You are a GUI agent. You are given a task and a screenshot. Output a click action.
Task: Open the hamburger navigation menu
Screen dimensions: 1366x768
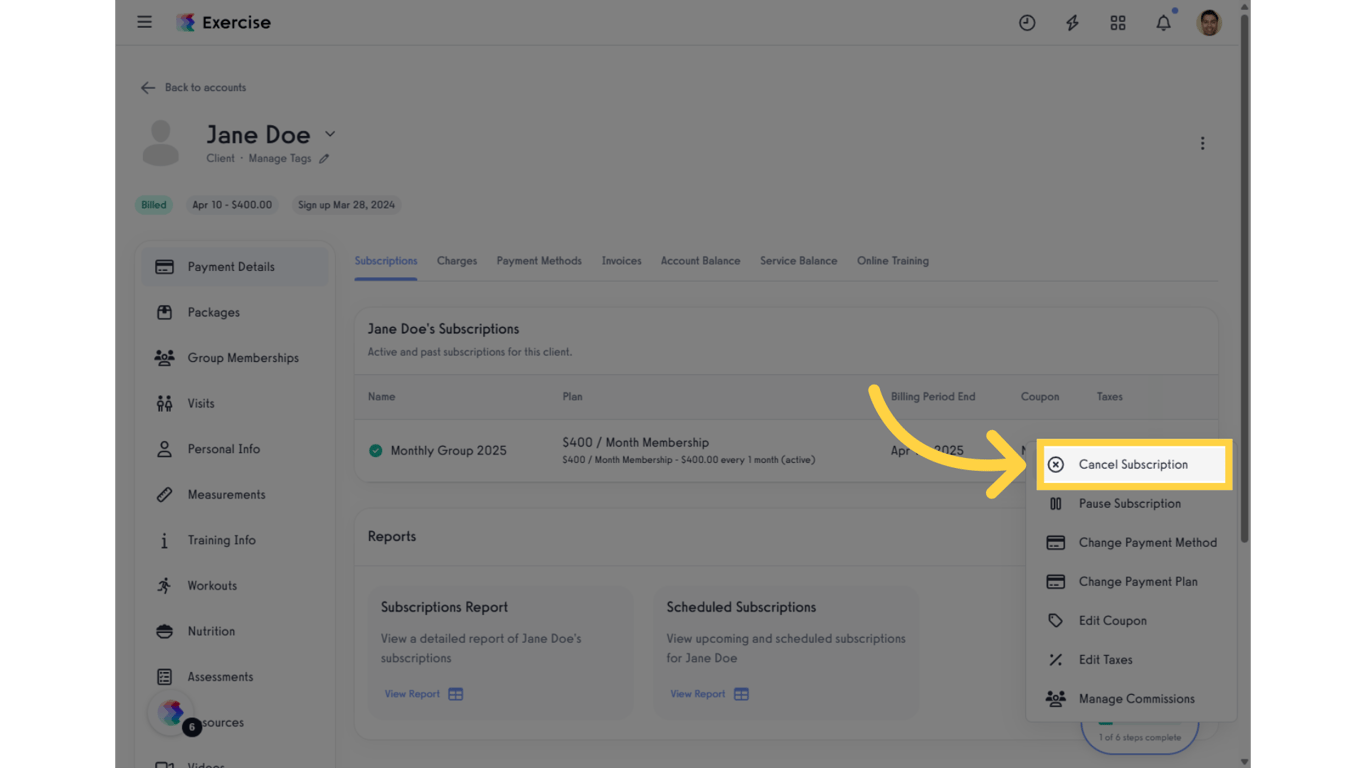click(x=144, y=21)
